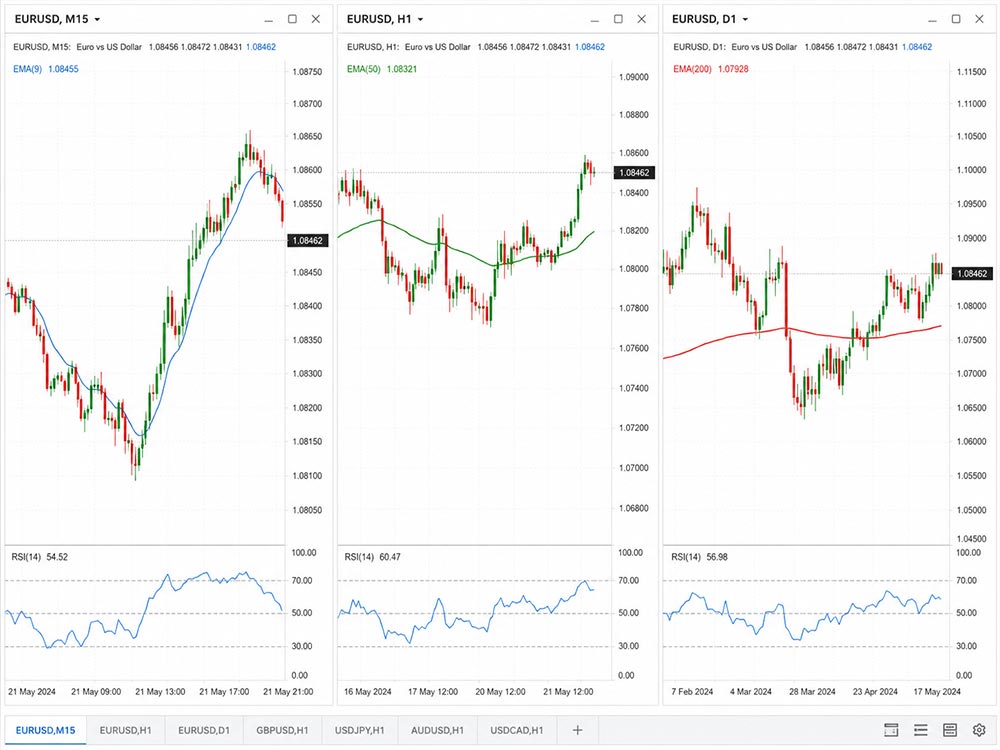
Task: Switch to the EURUSD,D1 tab
Action: (203, 730)
